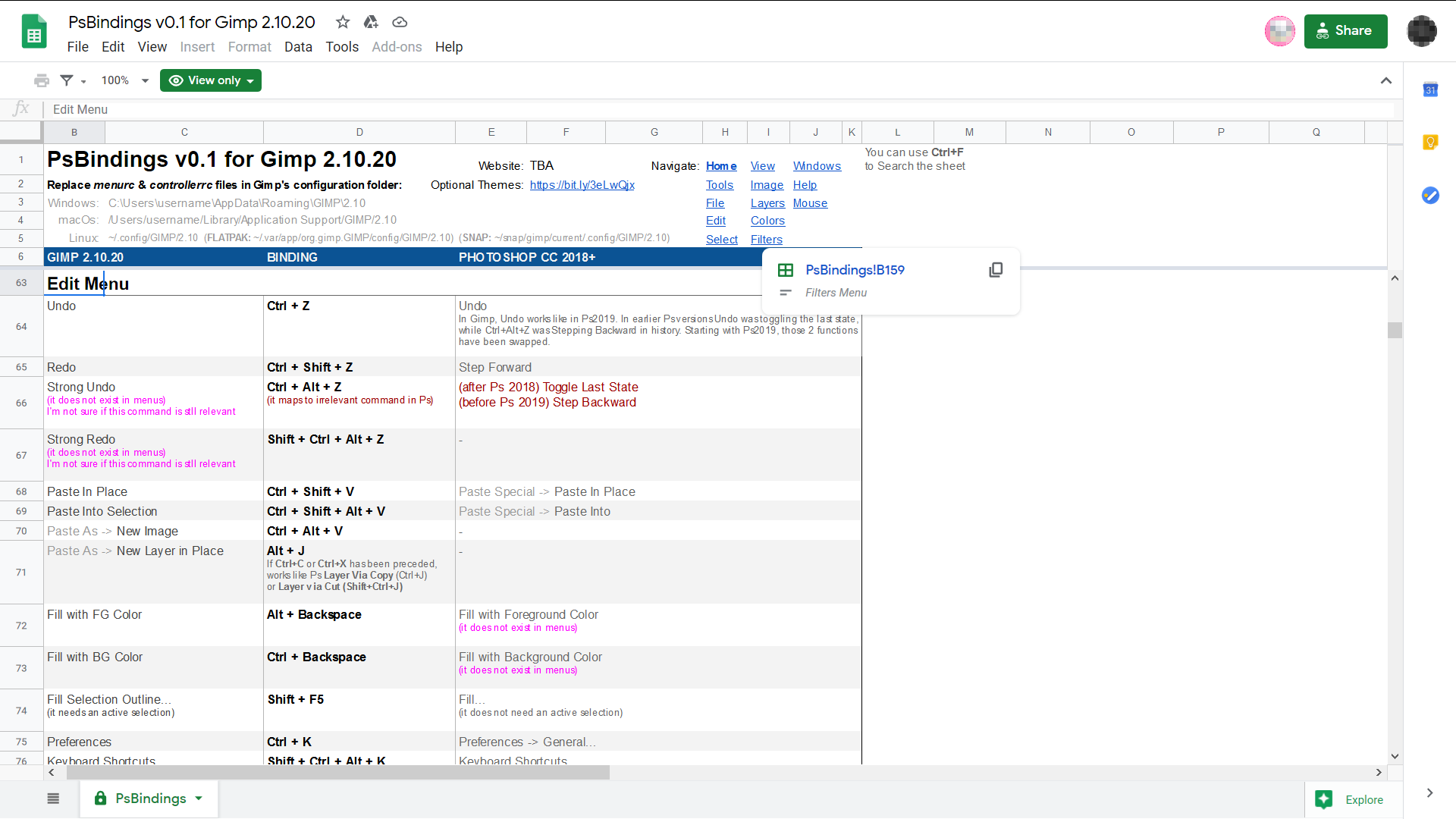Follow the Tools navigation link

pos(720,185)
